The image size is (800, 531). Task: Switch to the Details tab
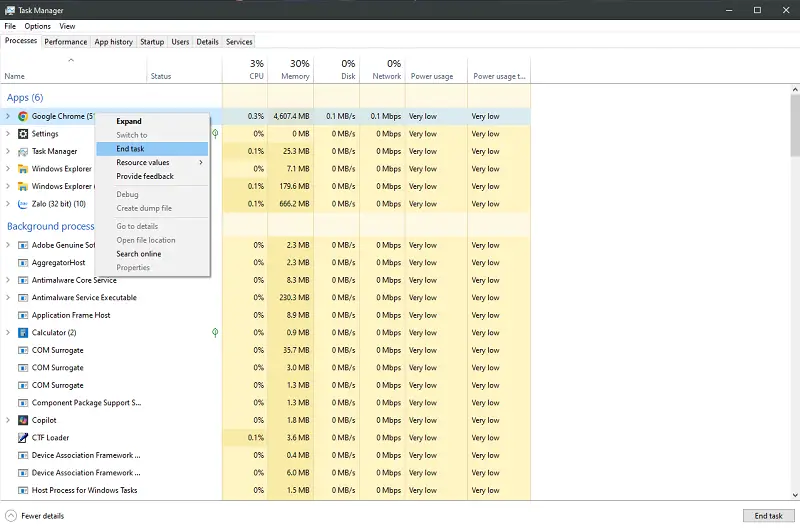[x=207, y=42]
